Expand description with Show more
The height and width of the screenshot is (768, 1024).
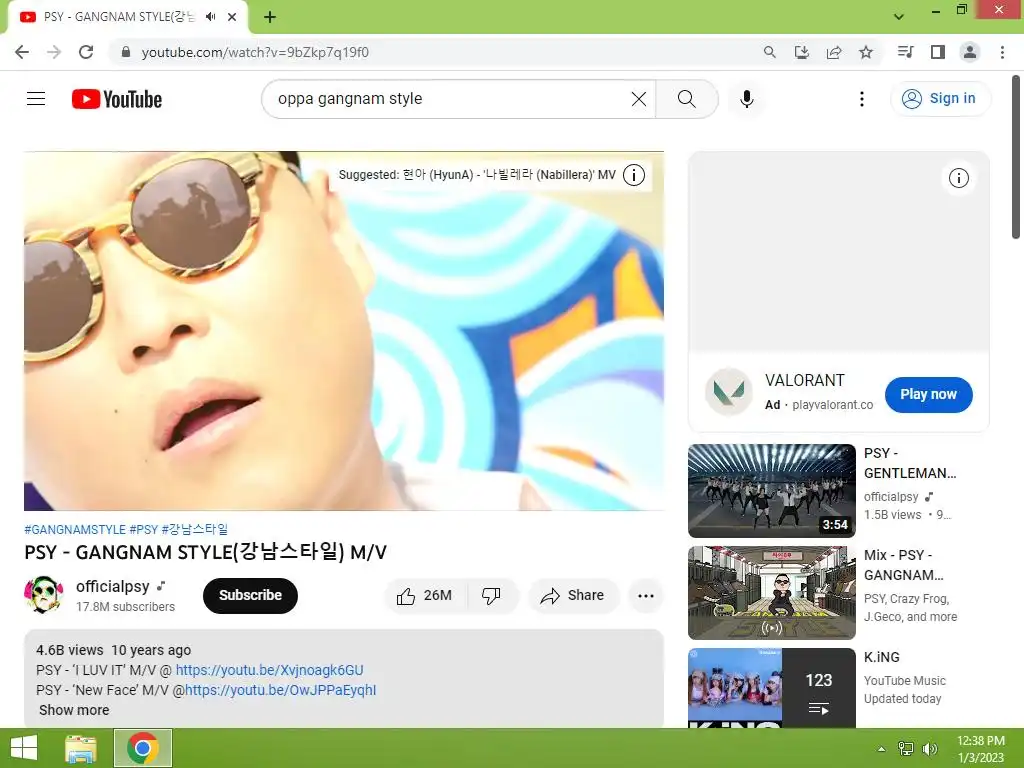pyautogui.click(x=74, y=710)
